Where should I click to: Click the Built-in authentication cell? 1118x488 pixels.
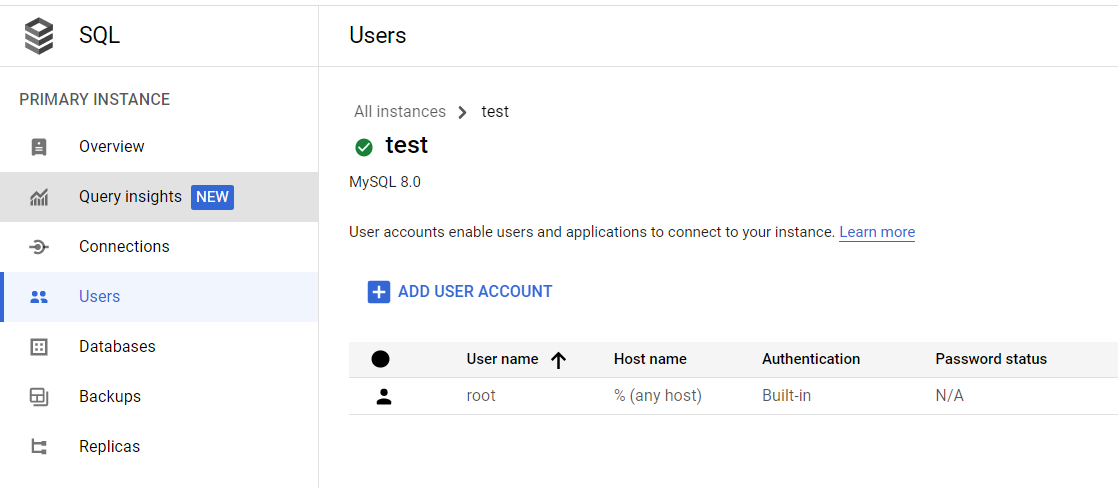[786, 396]
